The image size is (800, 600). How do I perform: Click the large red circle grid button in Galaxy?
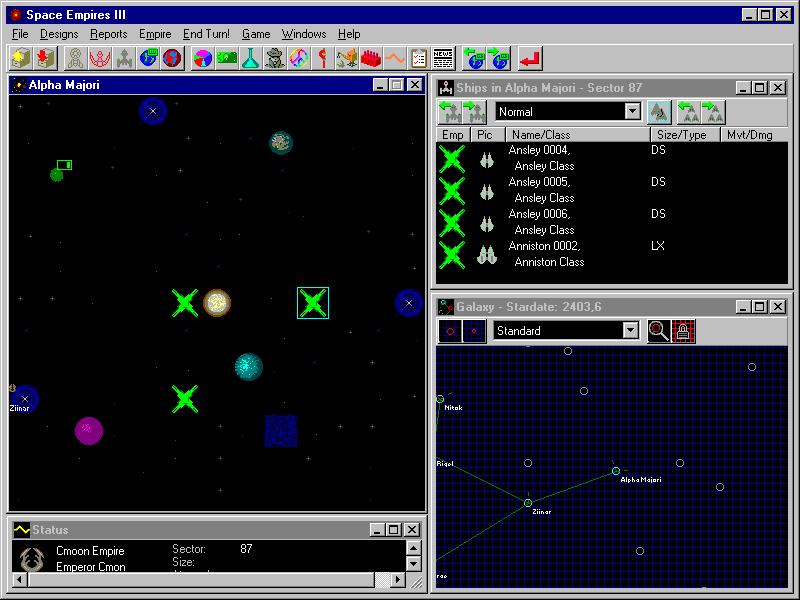450,331
